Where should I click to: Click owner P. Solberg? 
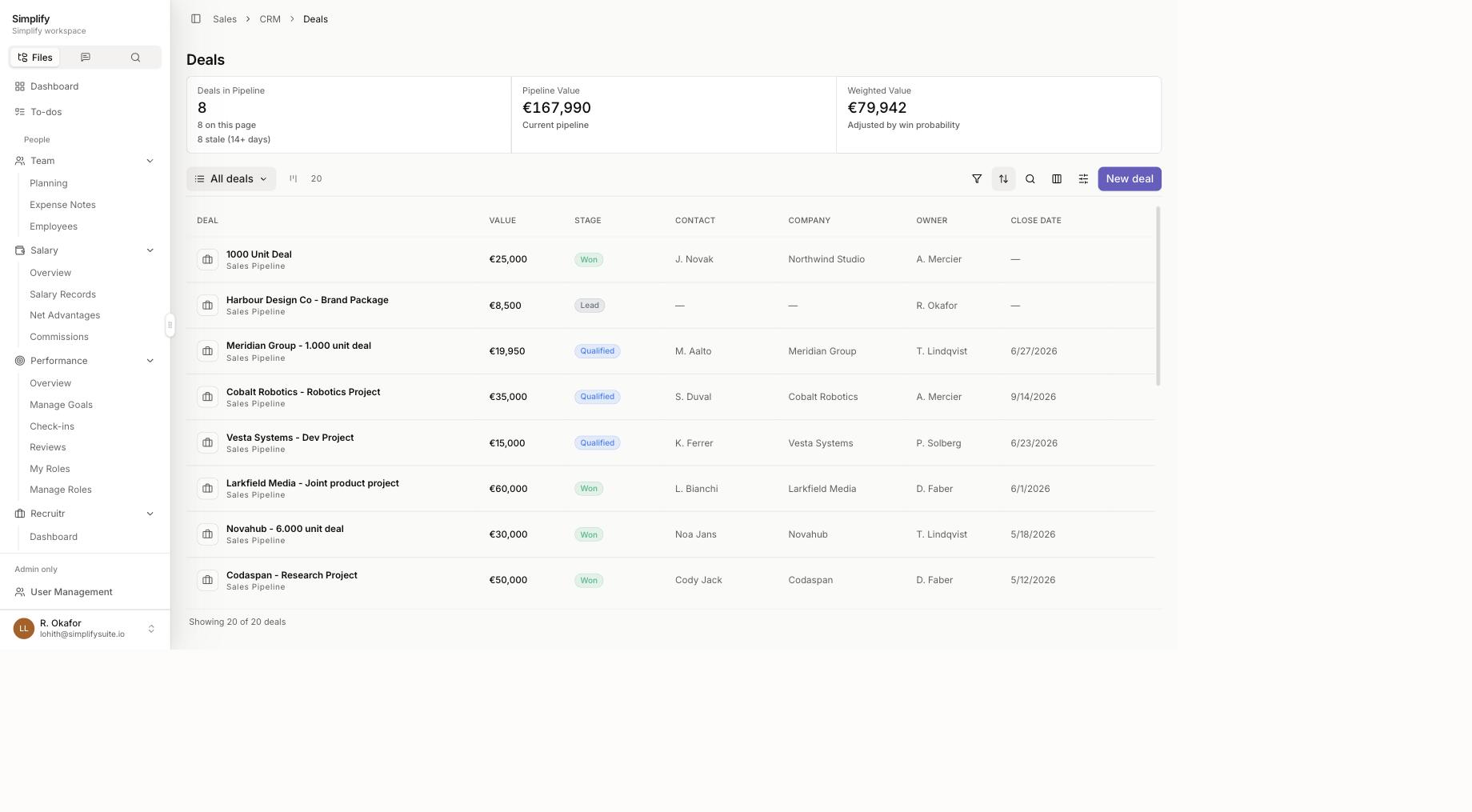[x=938, y=443]
